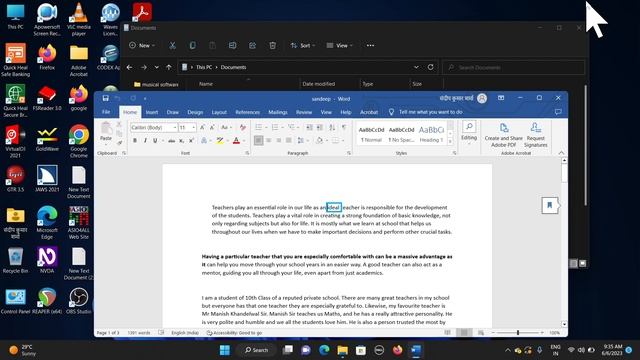Apply the Heading 1 style from the gallery
The height and width of the screenshot is (360, 640).
click(x=431, y=133)
